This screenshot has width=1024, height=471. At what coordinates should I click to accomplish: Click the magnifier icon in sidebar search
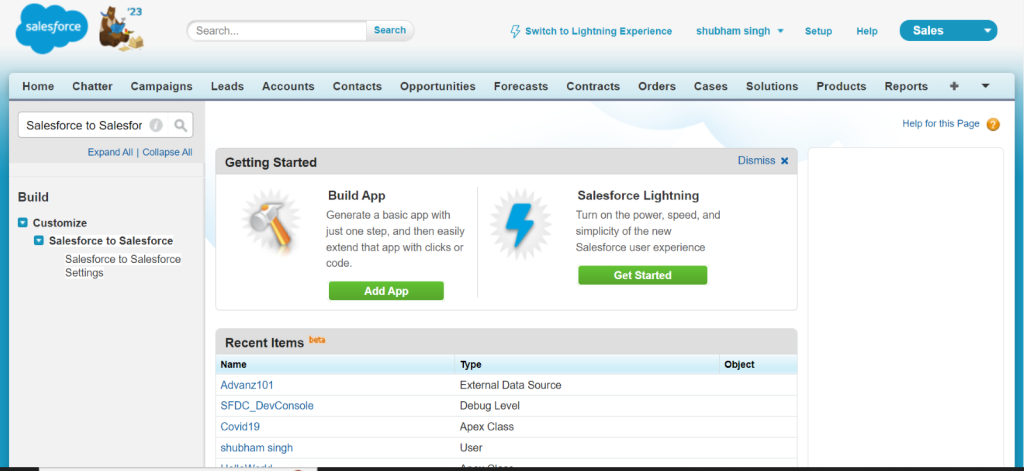[180, 126]
